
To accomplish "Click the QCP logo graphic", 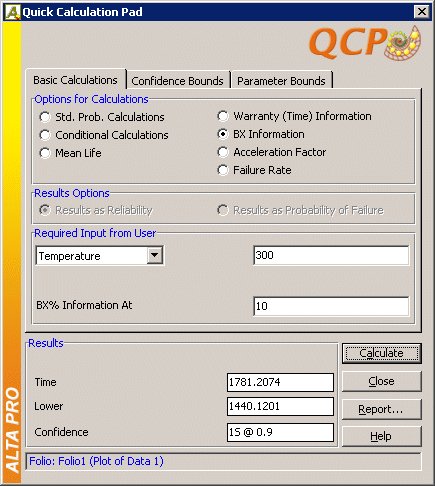I will [365, 43].
